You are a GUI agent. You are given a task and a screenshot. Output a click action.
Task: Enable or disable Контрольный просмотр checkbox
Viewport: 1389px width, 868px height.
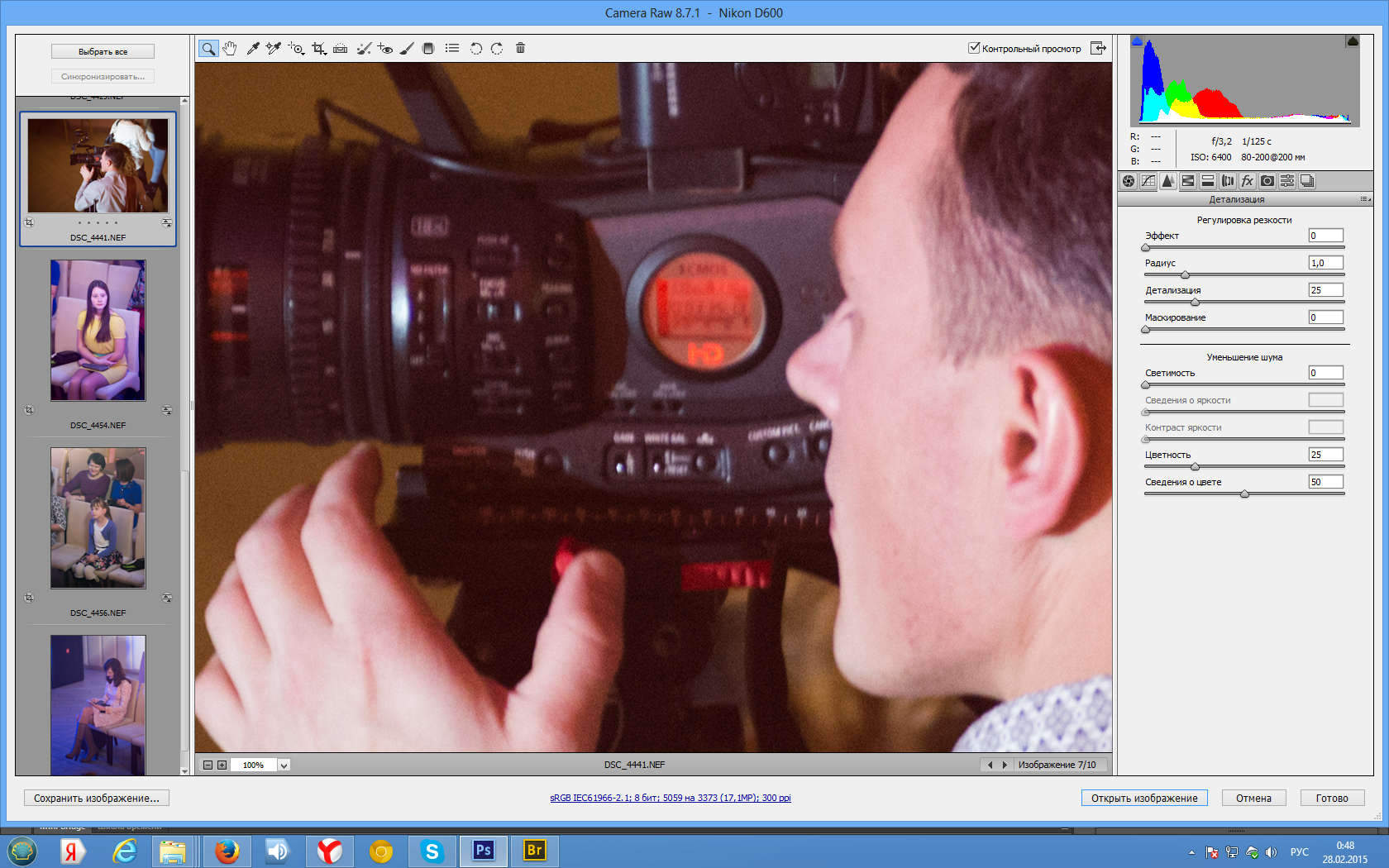pyautogui.click(x=974, y=48)
